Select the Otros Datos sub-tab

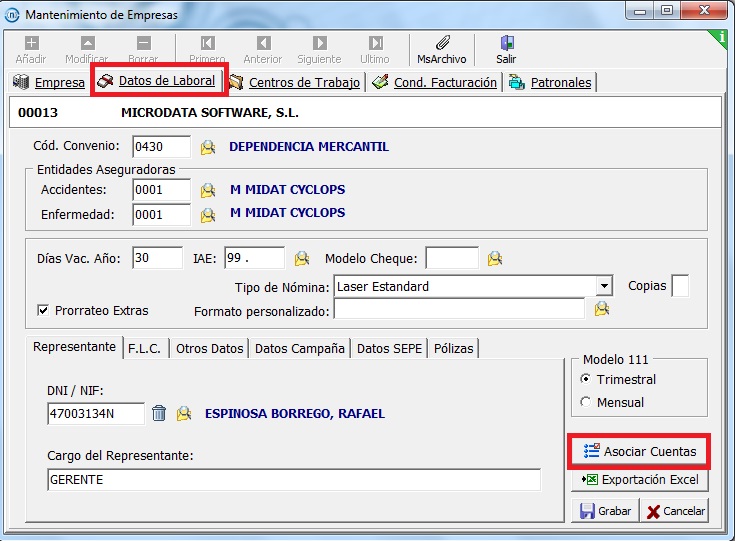click(x=210, y=349)
